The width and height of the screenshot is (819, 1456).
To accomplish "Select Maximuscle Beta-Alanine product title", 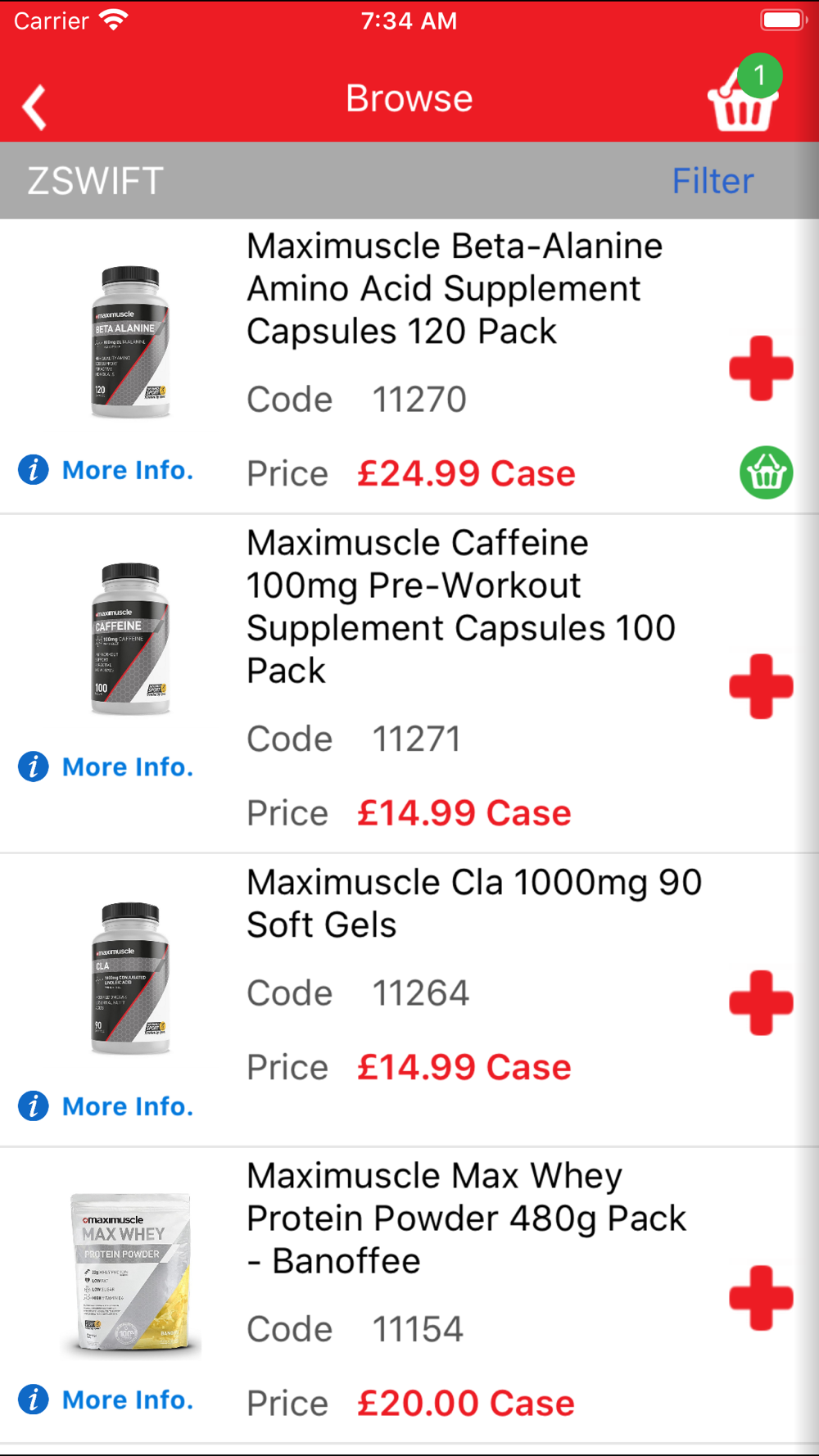I will 455,288.
